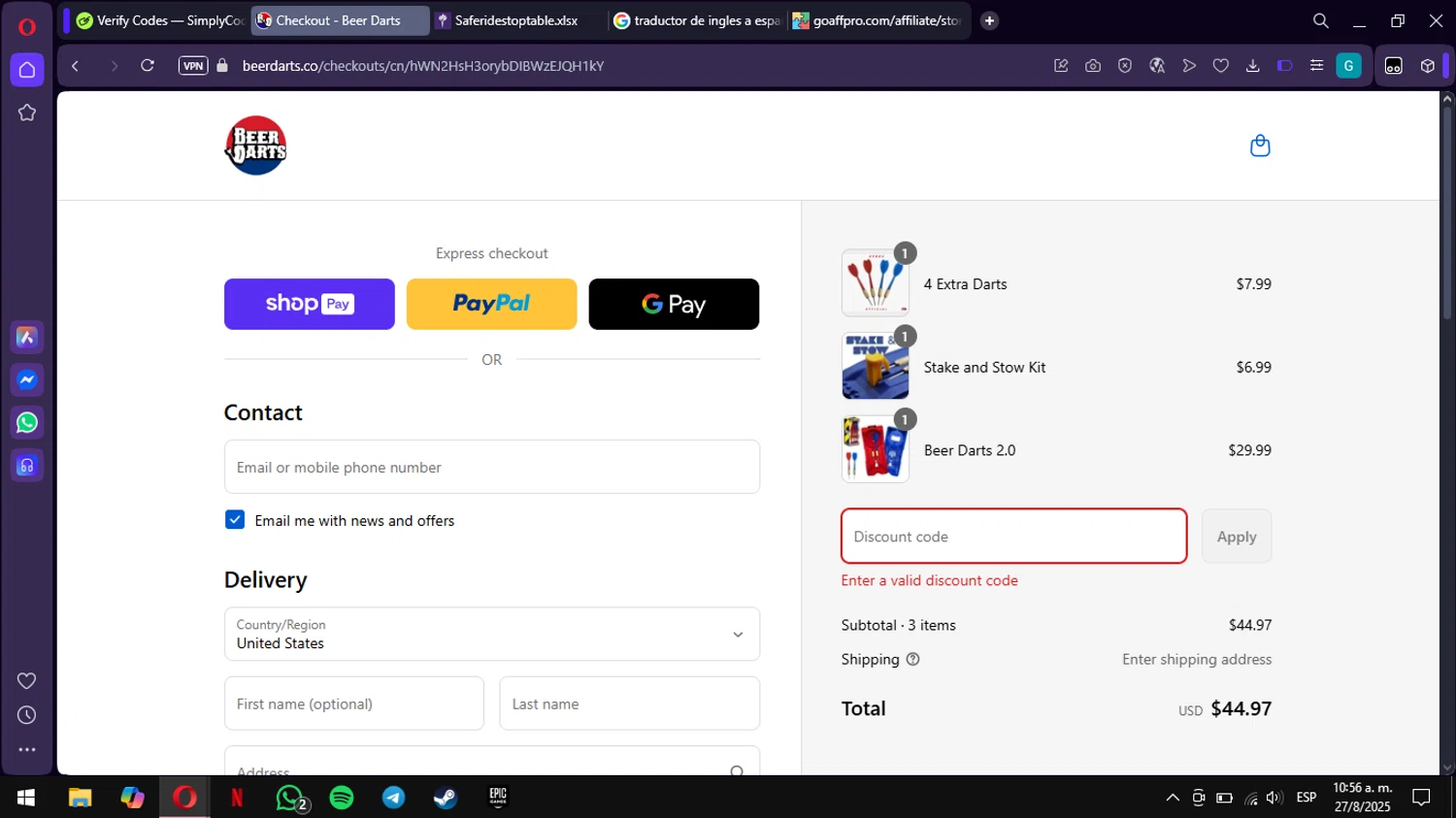Image resolution: width=1456 pixels, height=818 pixels.
Task: Open the edit/pinboard icon in address bar
Action: (1061, 66)
